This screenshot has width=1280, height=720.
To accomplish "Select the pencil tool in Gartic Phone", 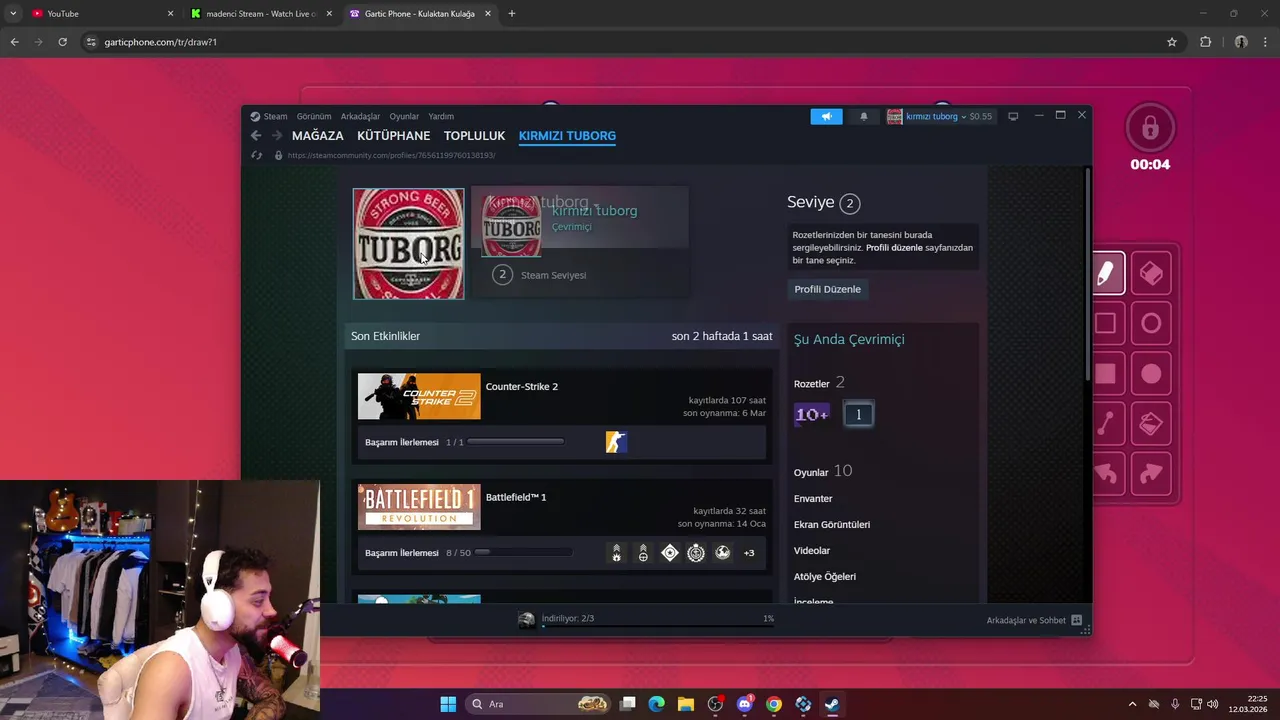I will point(1107,273).
